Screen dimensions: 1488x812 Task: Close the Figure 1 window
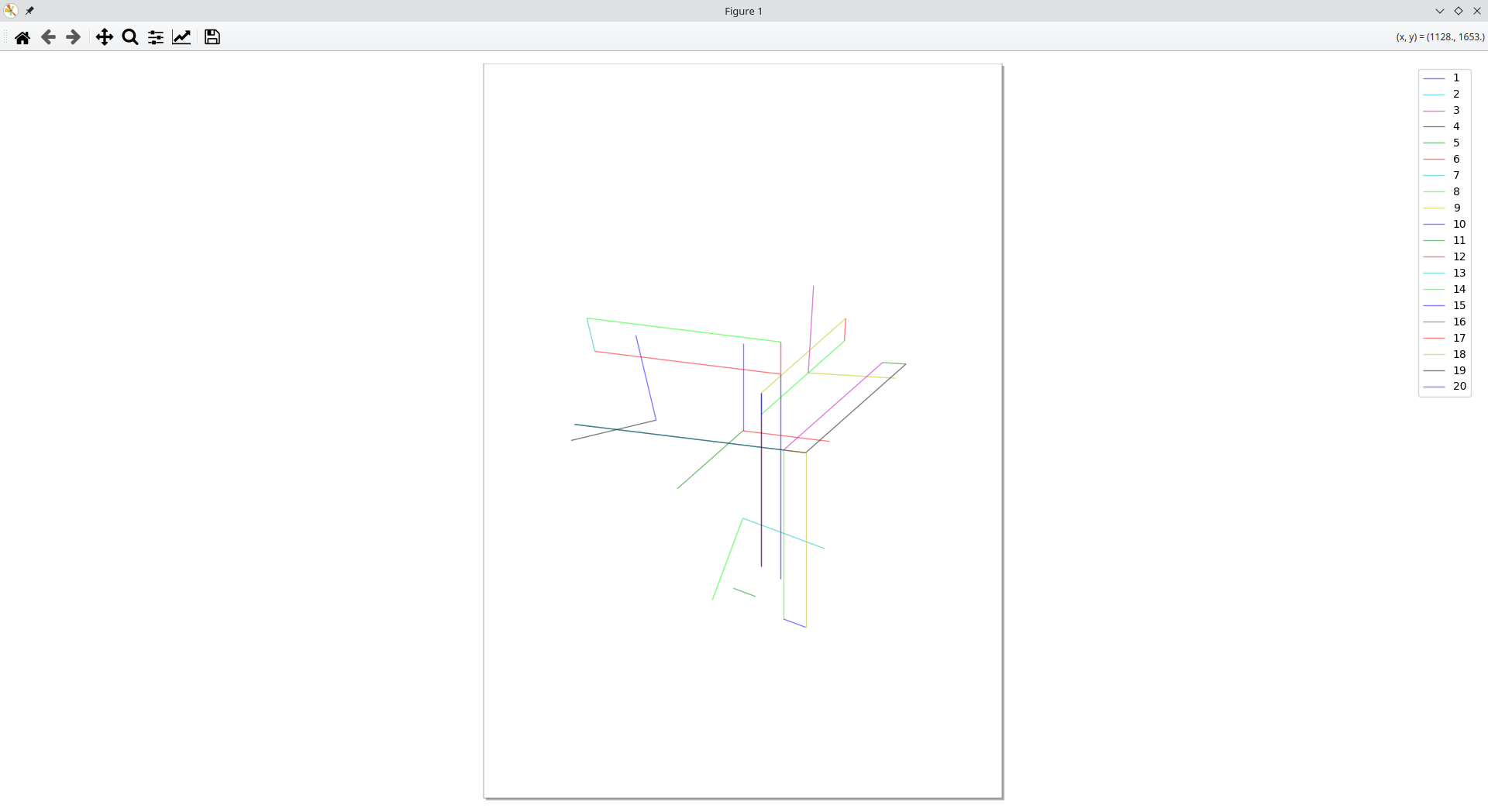[x=1477, y=11]
